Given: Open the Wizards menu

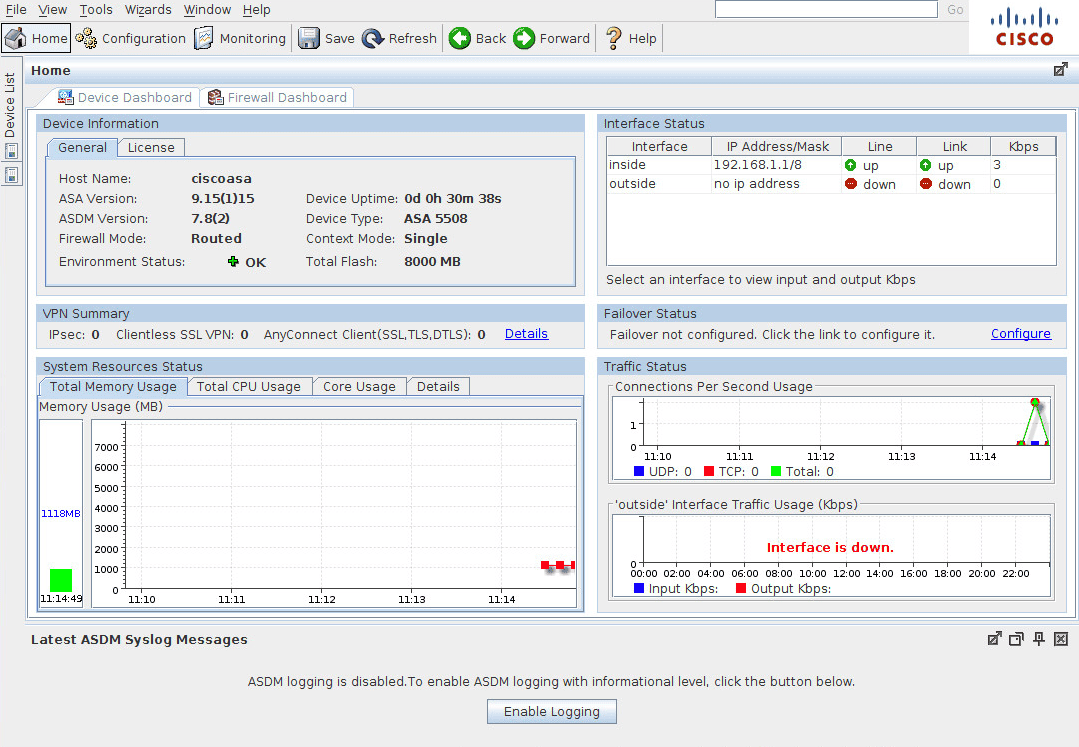Looking at the screenshot, I should pos(148,9).
